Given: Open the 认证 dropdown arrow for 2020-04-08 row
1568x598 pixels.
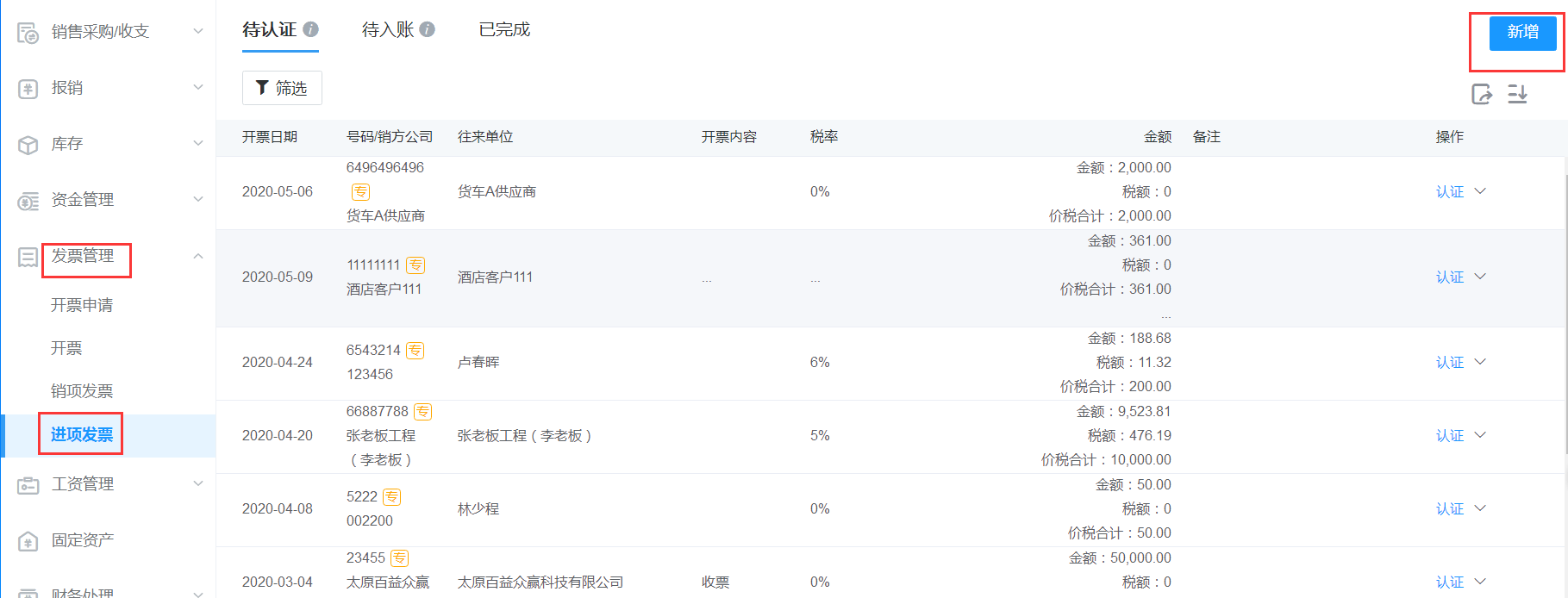Looking at the screenshot, I should pos(1480,508).
